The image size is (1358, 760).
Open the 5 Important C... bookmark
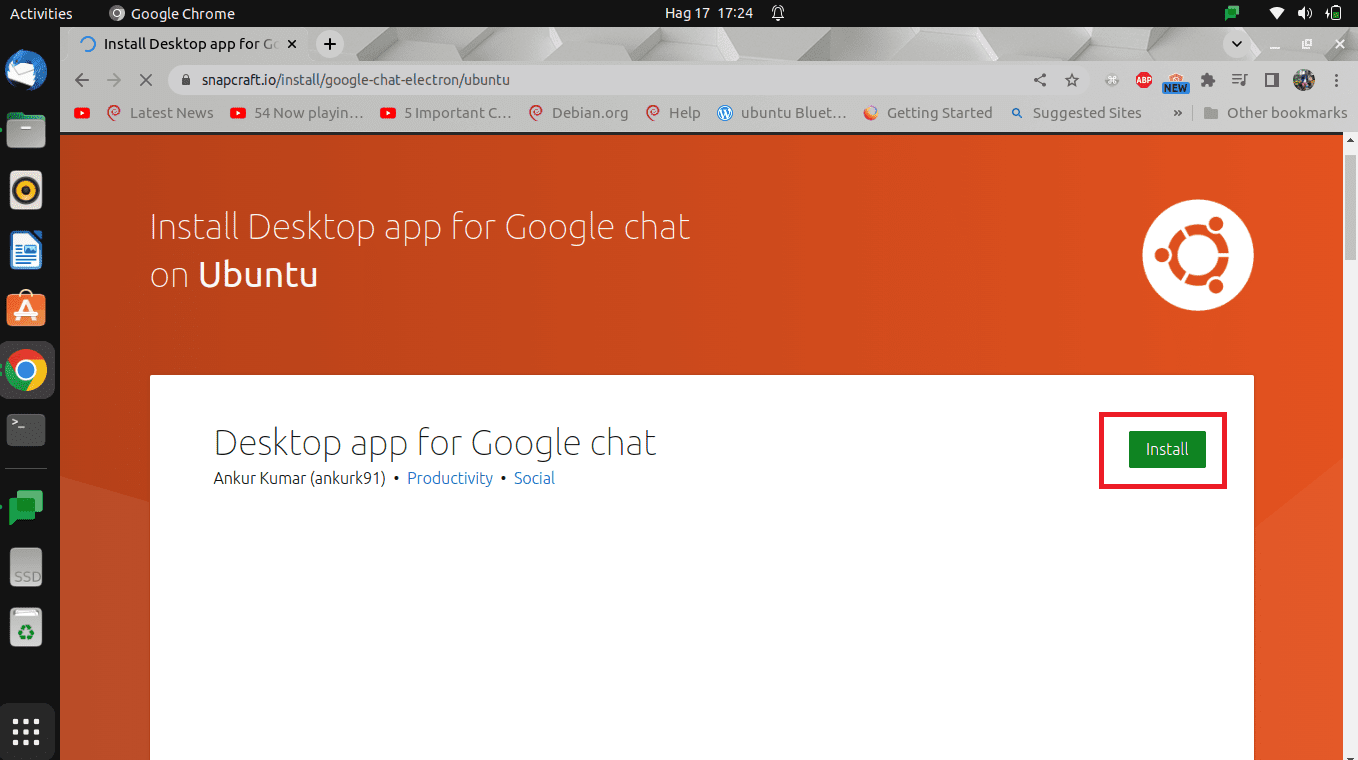coord(446,113)
